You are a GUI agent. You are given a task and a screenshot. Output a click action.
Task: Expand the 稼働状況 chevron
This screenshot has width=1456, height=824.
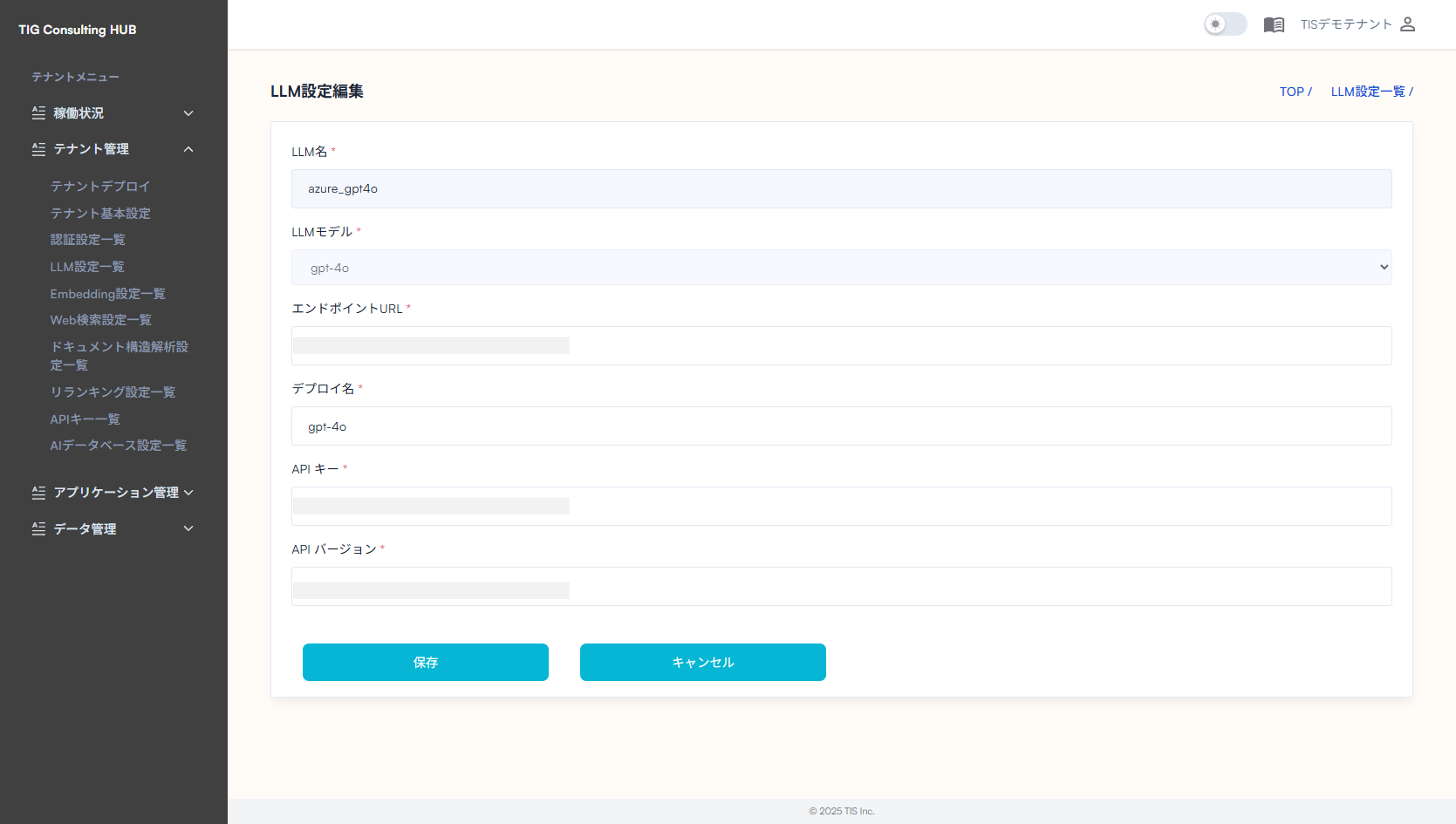pyautogui.click(x=189, y=113)
